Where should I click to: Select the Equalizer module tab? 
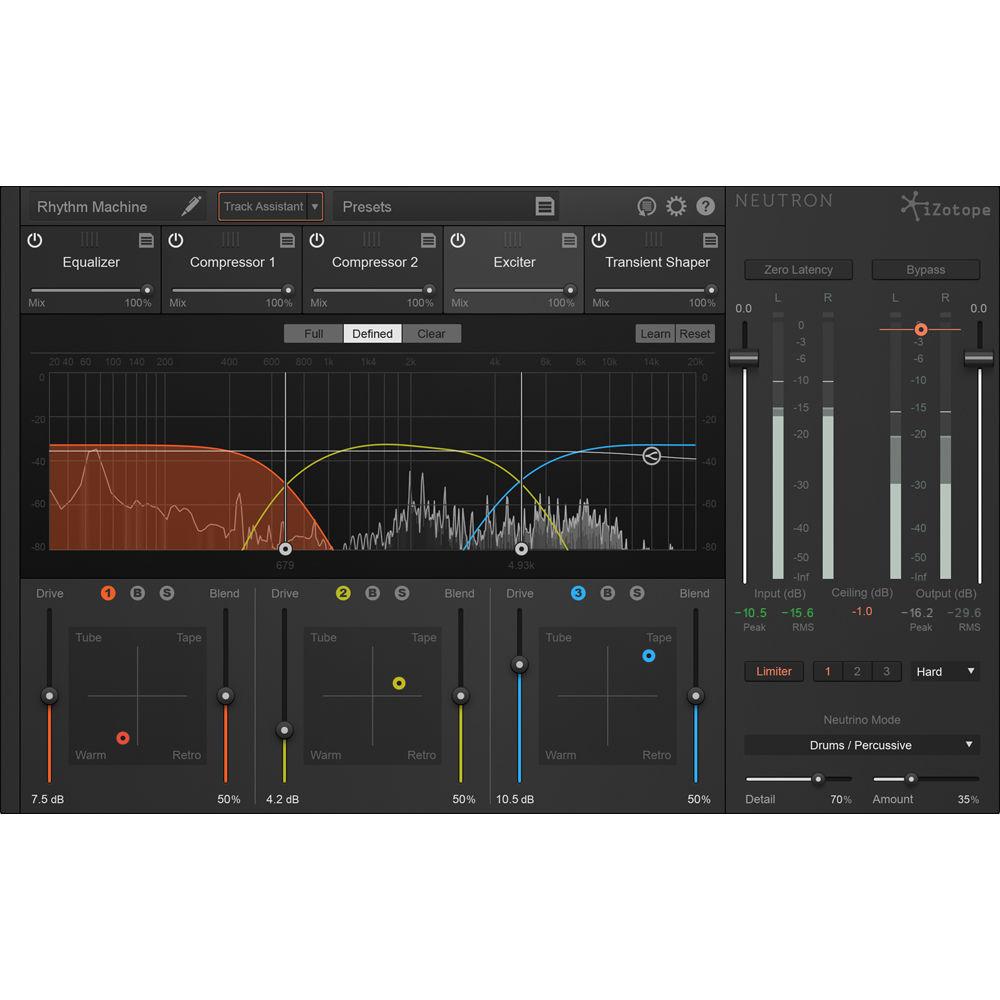[91, 262]
